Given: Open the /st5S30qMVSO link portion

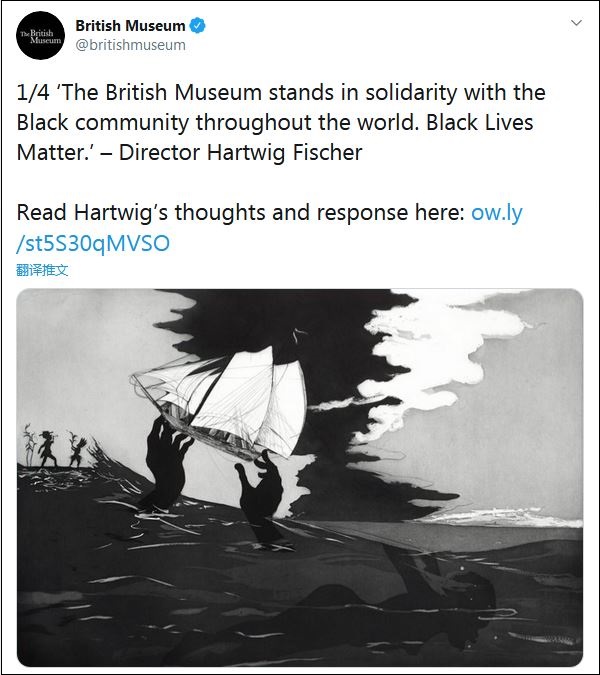Looking at the screenshot, I should [x=93, y=243].
